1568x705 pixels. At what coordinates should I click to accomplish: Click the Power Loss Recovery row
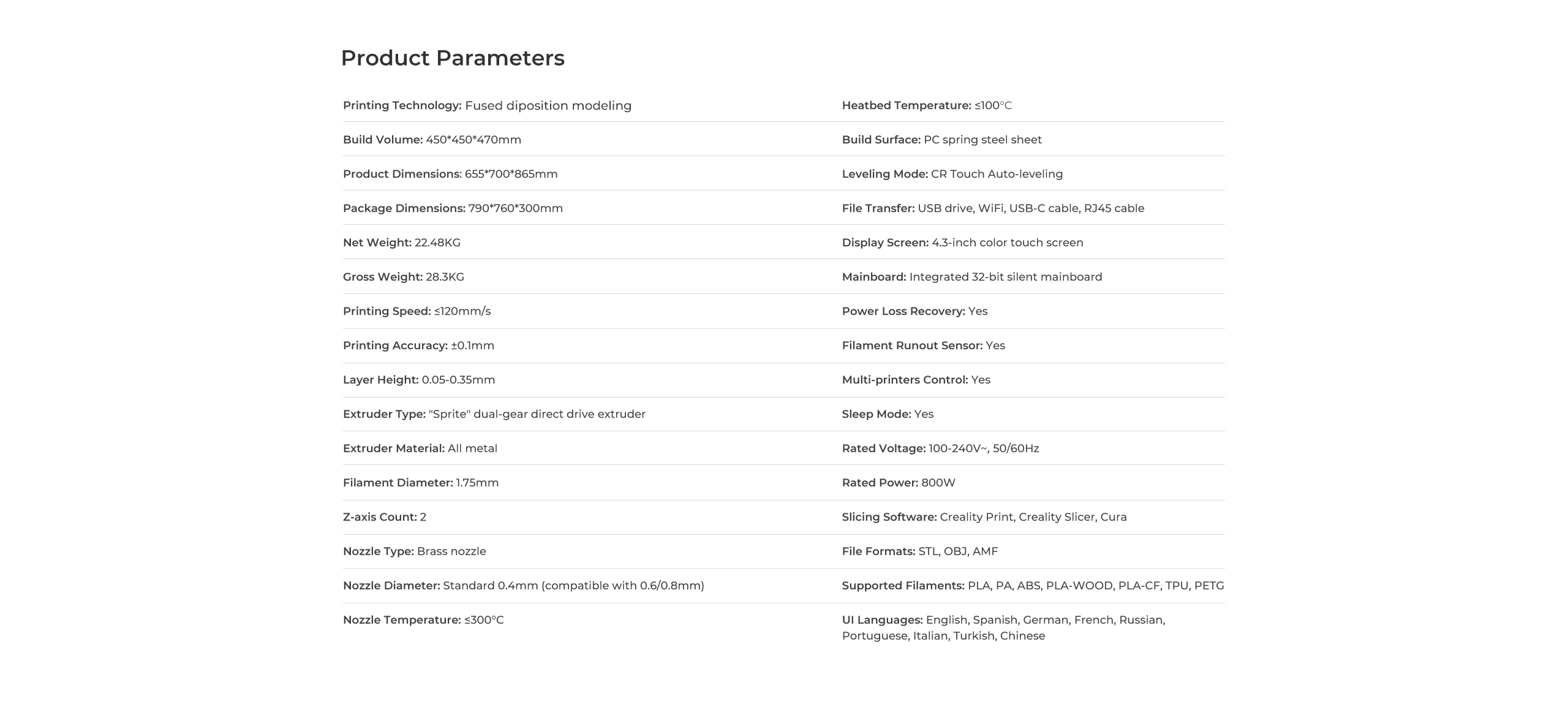pos(914,311)
